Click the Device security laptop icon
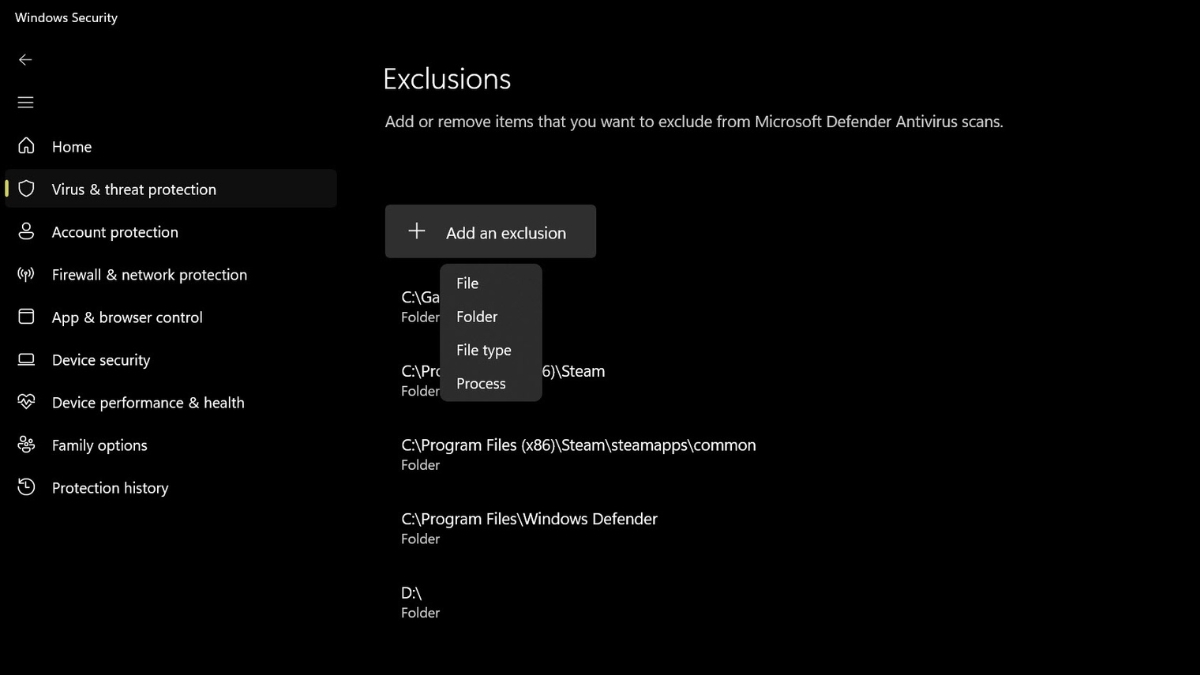 27,360
